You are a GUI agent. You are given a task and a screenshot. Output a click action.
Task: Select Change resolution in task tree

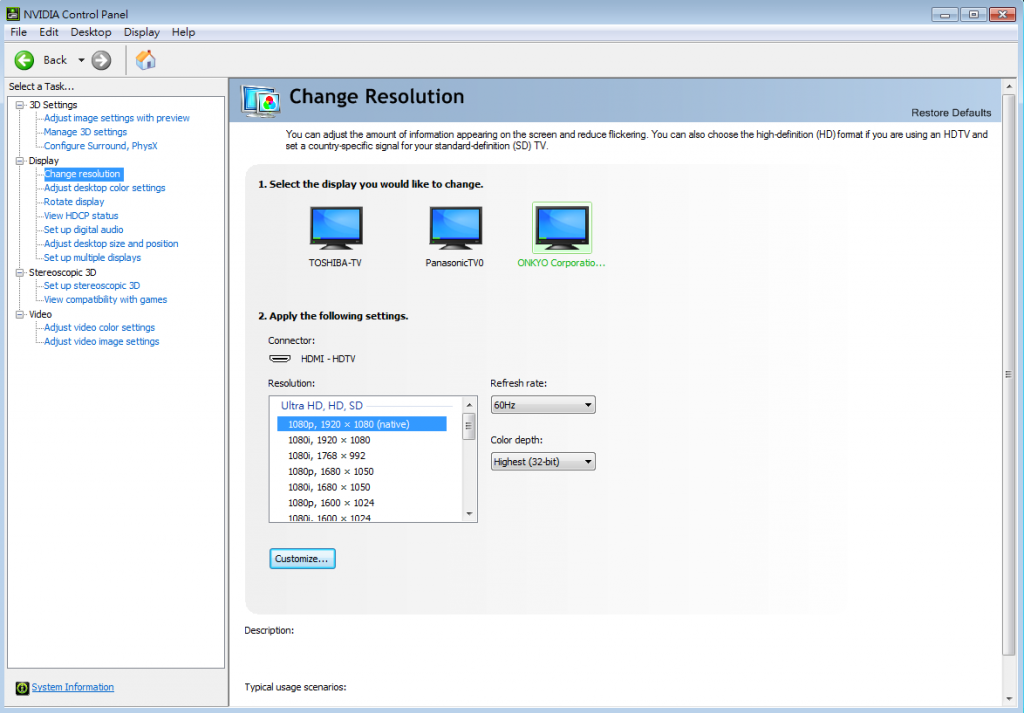83,174
